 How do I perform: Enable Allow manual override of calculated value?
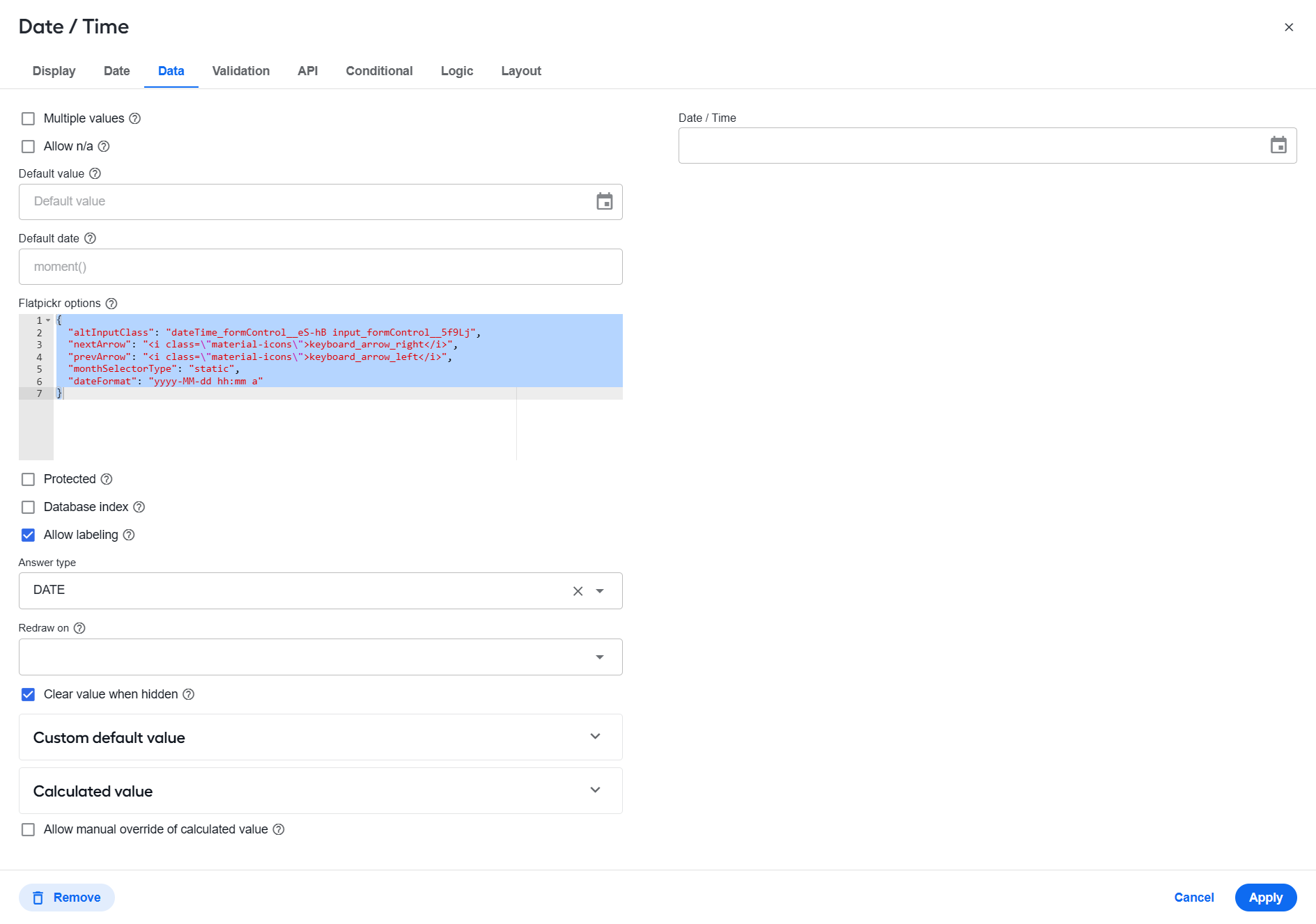click(x=28, y=829)
